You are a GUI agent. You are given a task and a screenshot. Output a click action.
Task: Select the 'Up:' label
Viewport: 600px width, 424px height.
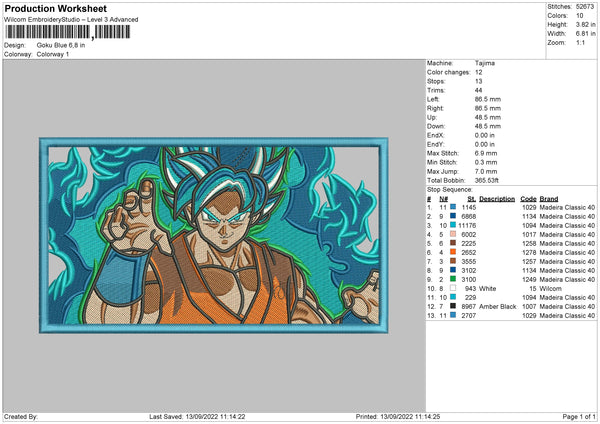coord(431,117)
